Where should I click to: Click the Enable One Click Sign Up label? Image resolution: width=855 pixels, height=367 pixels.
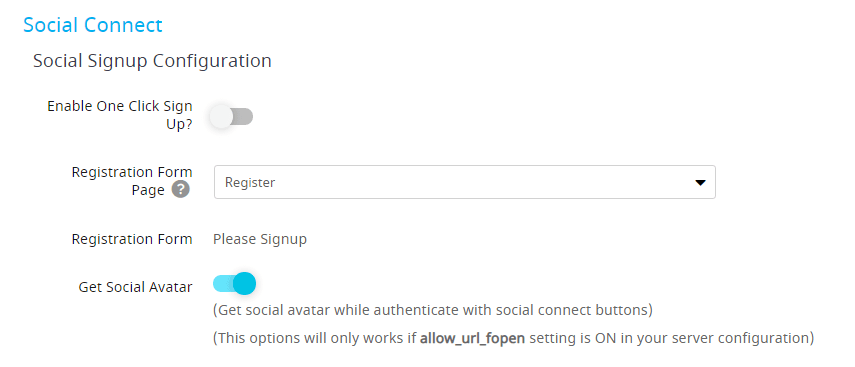tap(120, 115)
